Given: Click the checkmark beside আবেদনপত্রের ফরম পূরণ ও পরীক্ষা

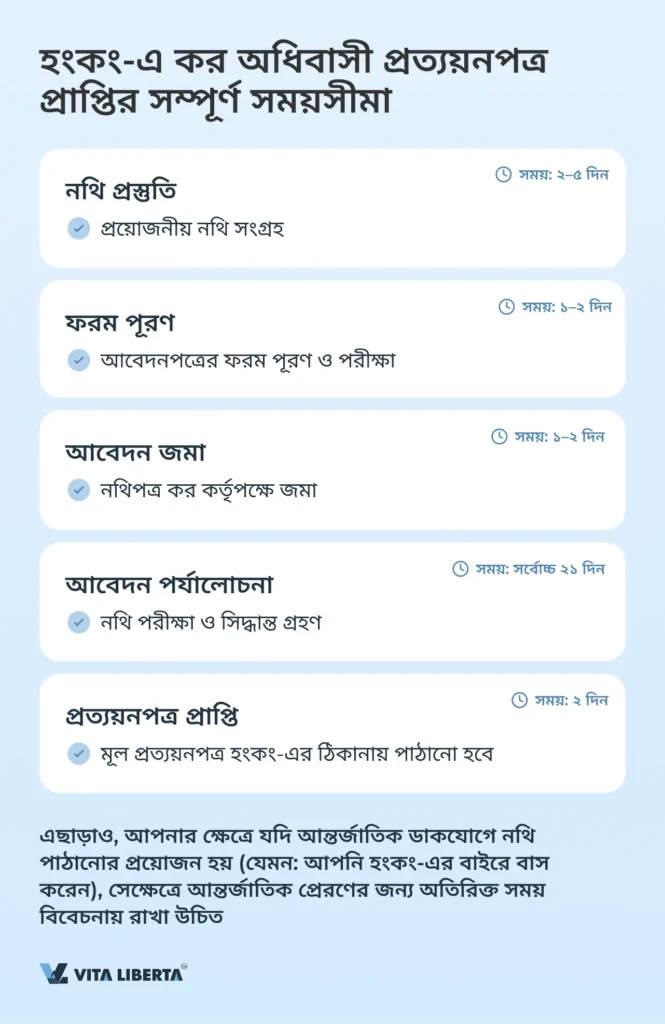Looking at the screenshot, I should tap(78, 360).
